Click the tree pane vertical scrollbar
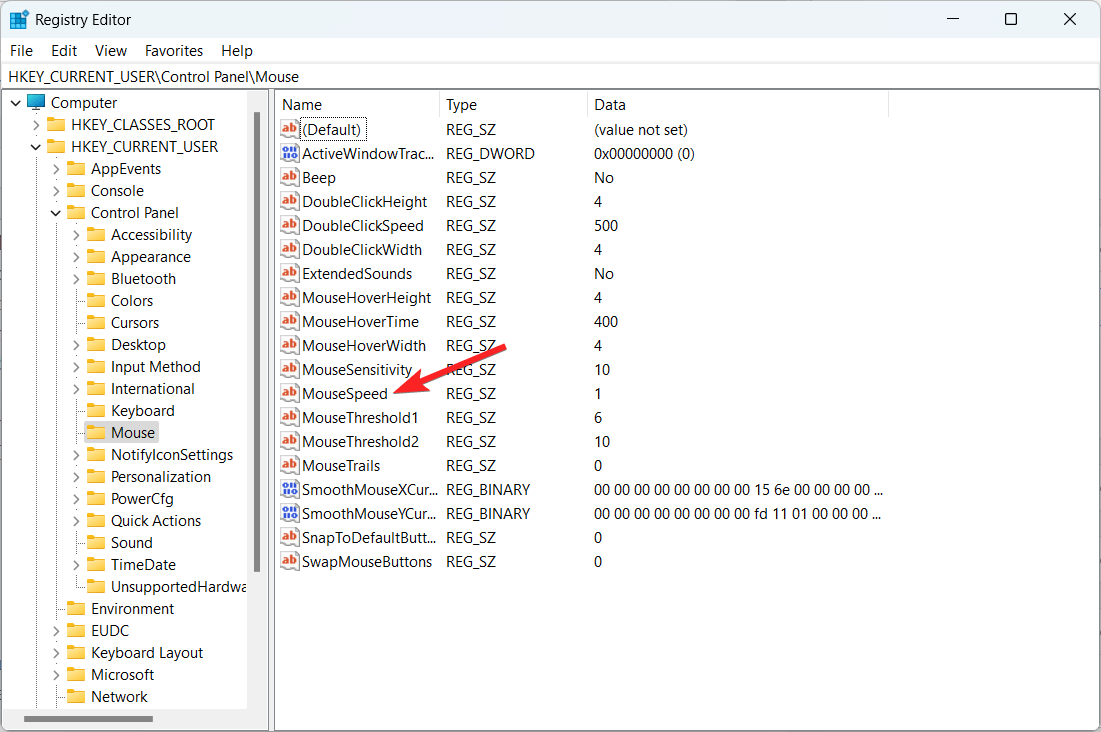1101x732 pixels. 257,341
